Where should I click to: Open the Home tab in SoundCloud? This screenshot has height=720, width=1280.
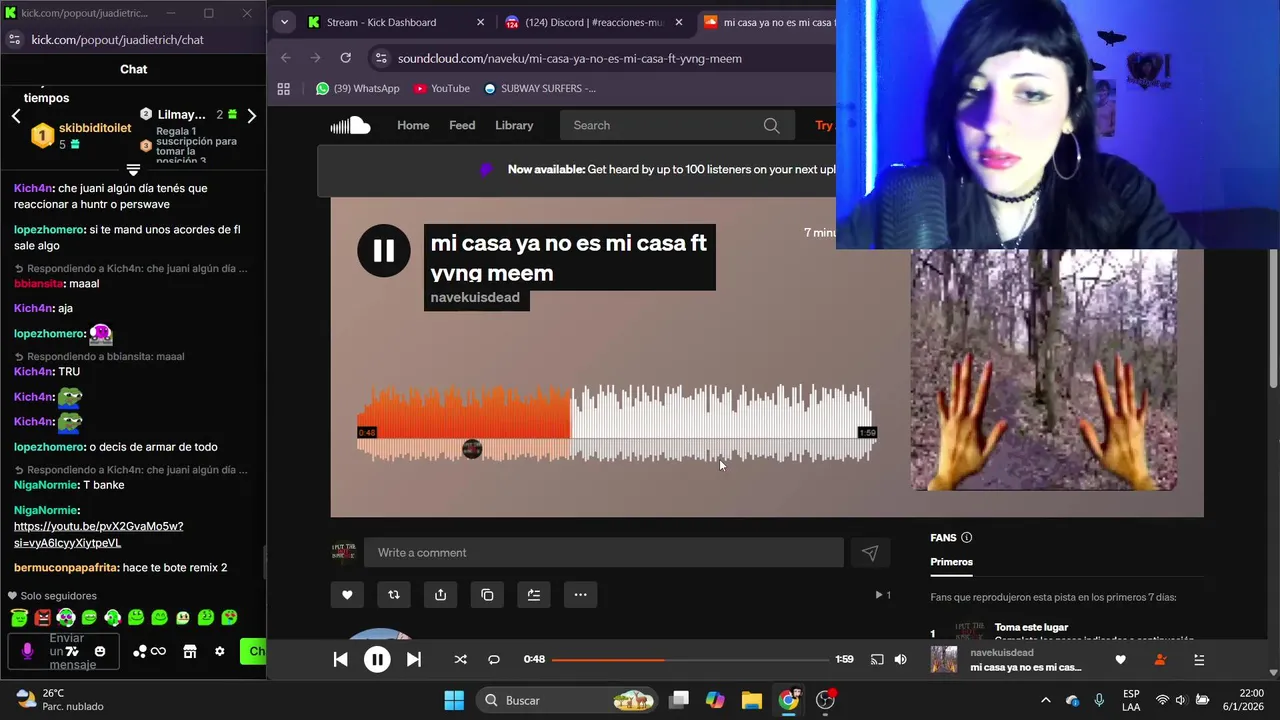[x=413, y=125]
